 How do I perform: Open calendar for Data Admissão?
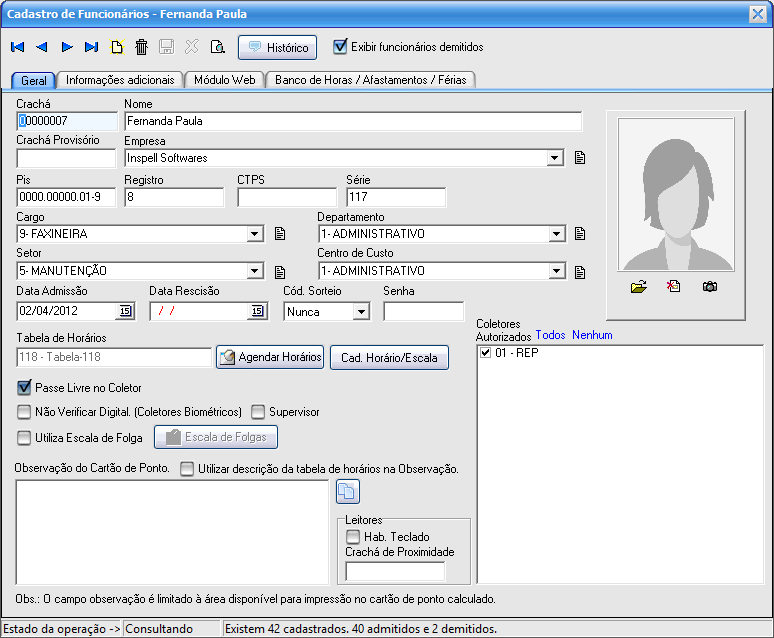click(x=125, y=311)
